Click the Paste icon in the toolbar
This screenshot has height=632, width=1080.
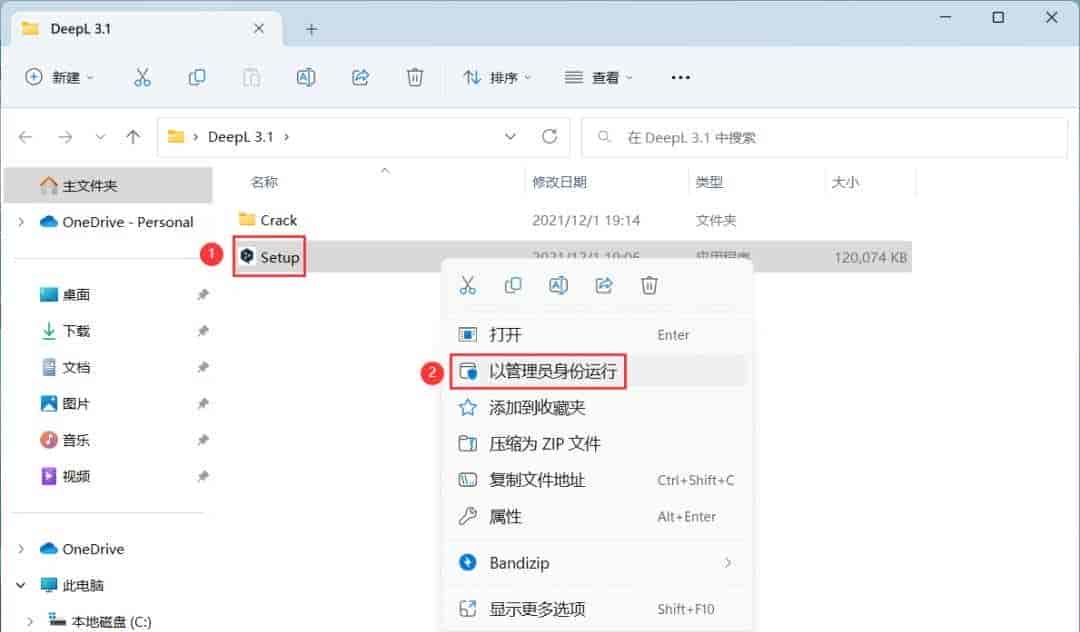click(x=251, y=77)
